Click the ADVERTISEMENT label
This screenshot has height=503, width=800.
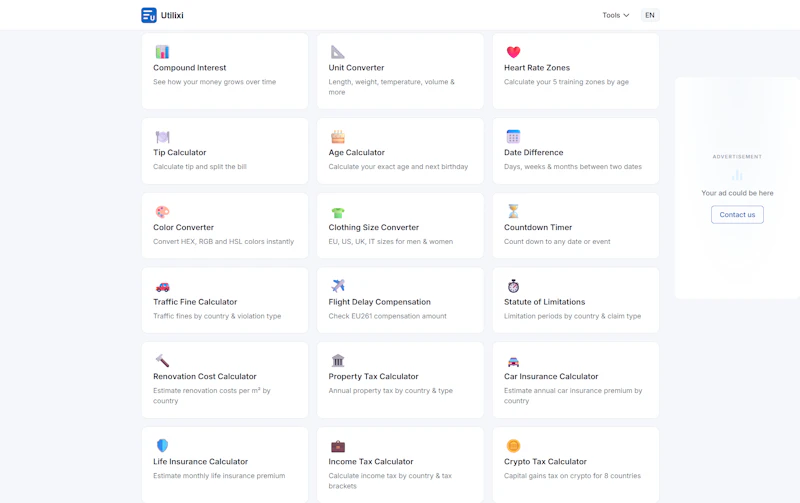(737, 157)
